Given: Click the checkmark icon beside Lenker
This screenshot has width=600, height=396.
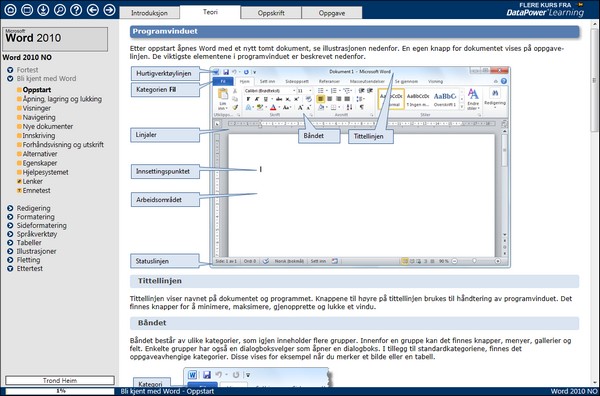Looking at the screenshot, I should click(x=19, y=181).
